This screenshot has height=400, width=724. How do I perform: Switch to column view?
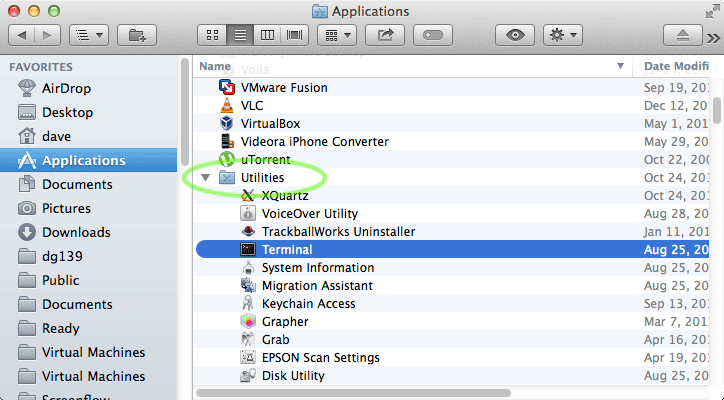point(267,35)
